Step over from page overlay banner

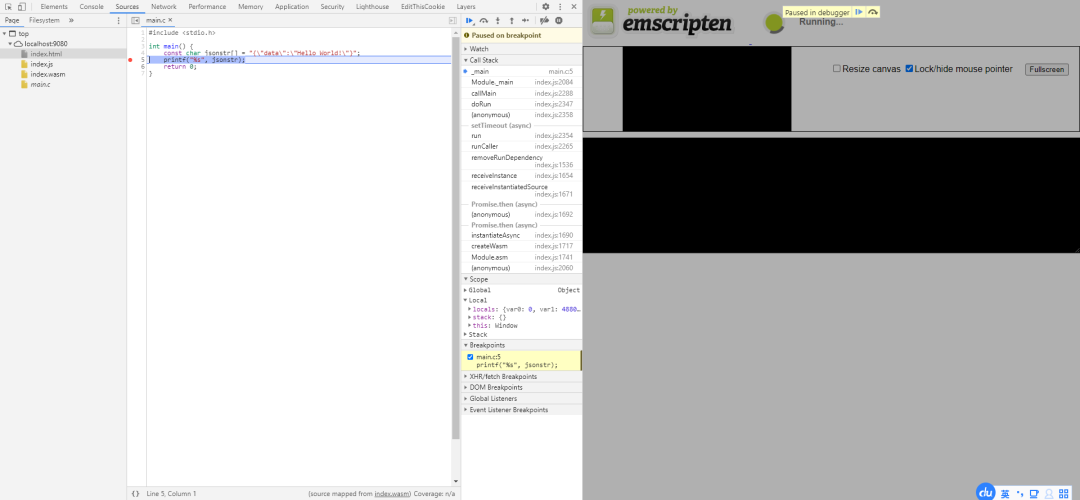tap(873, 12)
